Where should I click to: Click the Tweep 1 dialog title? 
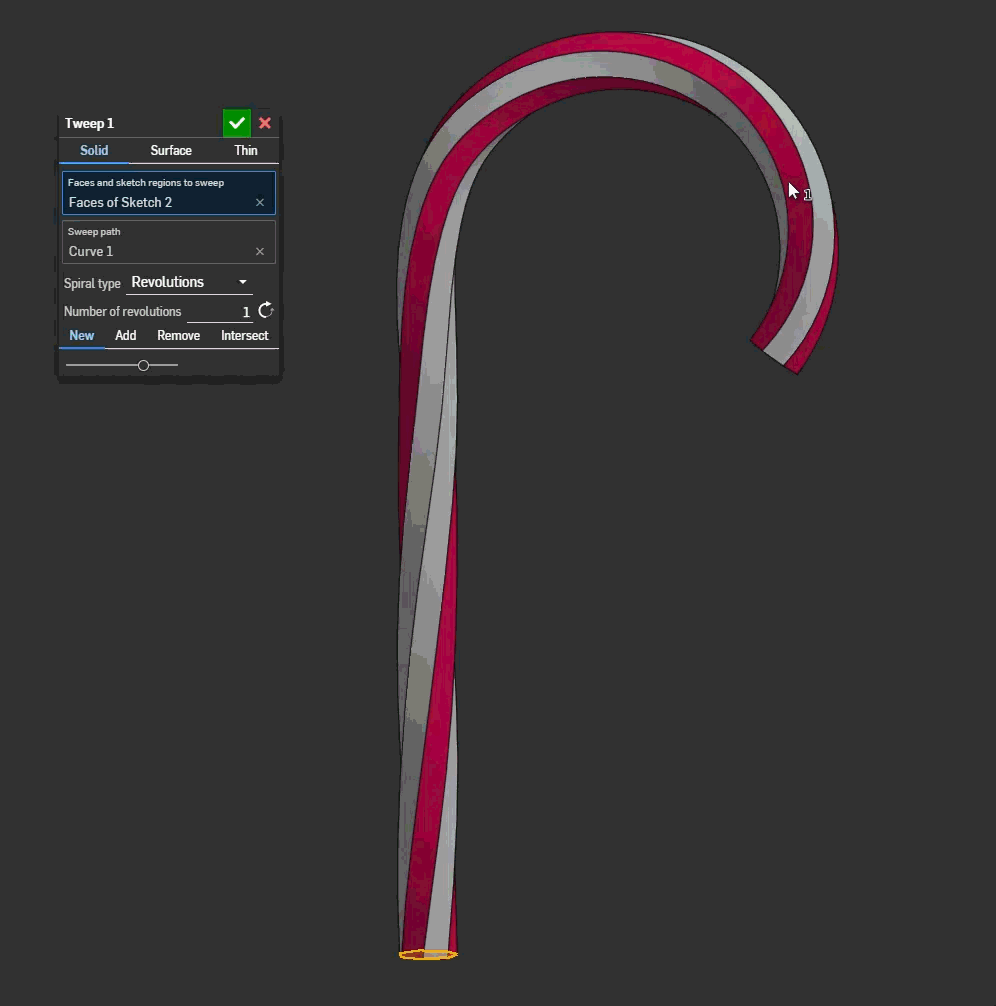pos(89,123)
